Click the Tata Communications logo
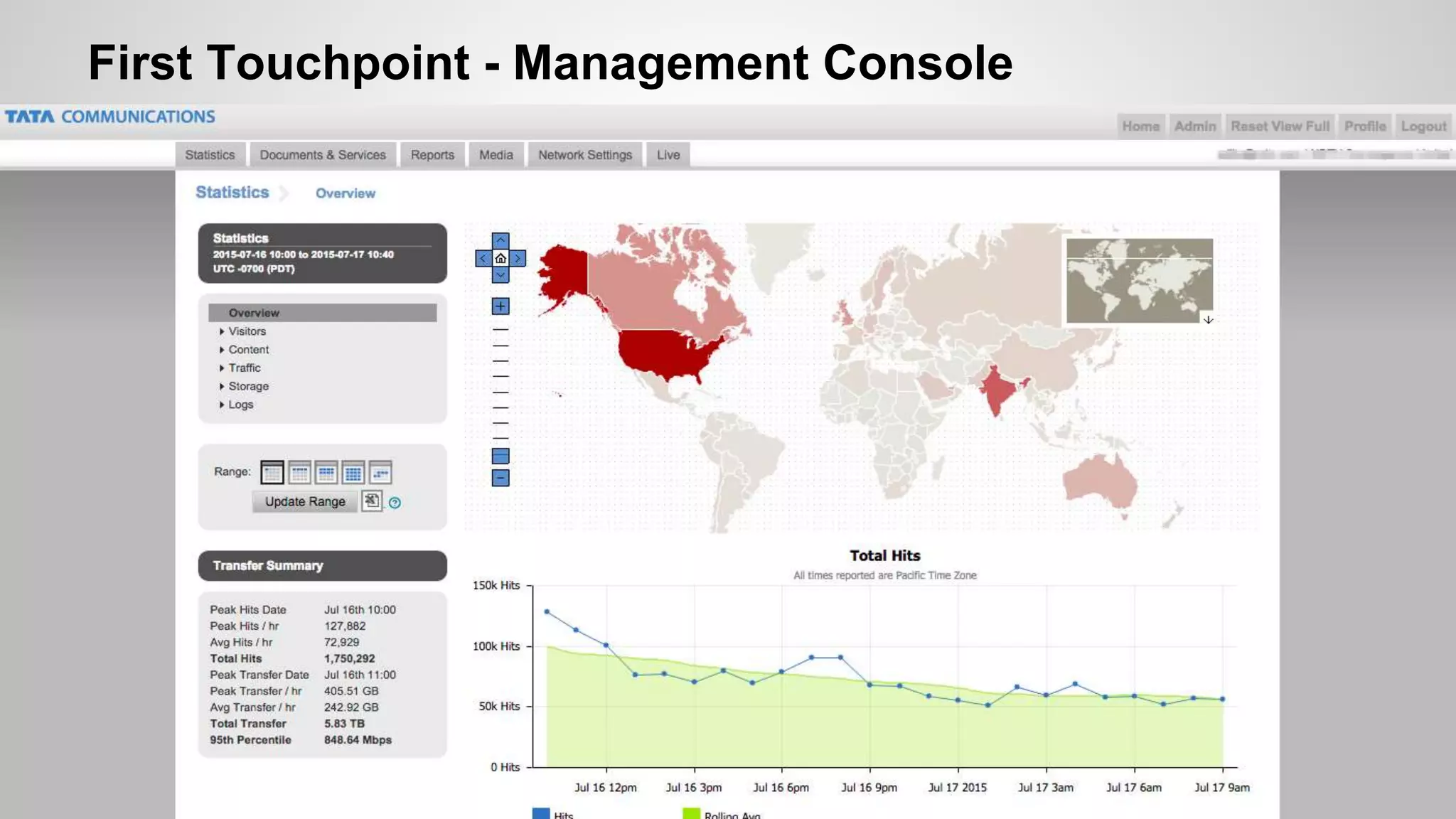Screen dimensions: 1456x819 click(110, 117)
